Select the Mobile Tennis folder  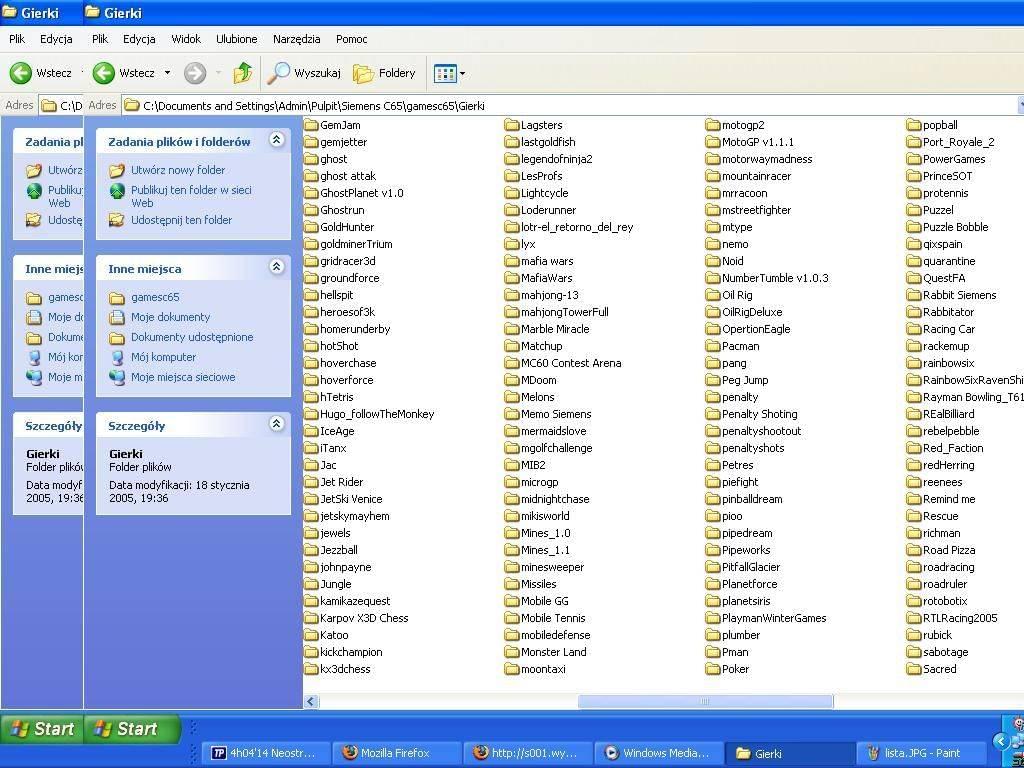[x=545, y=618]
